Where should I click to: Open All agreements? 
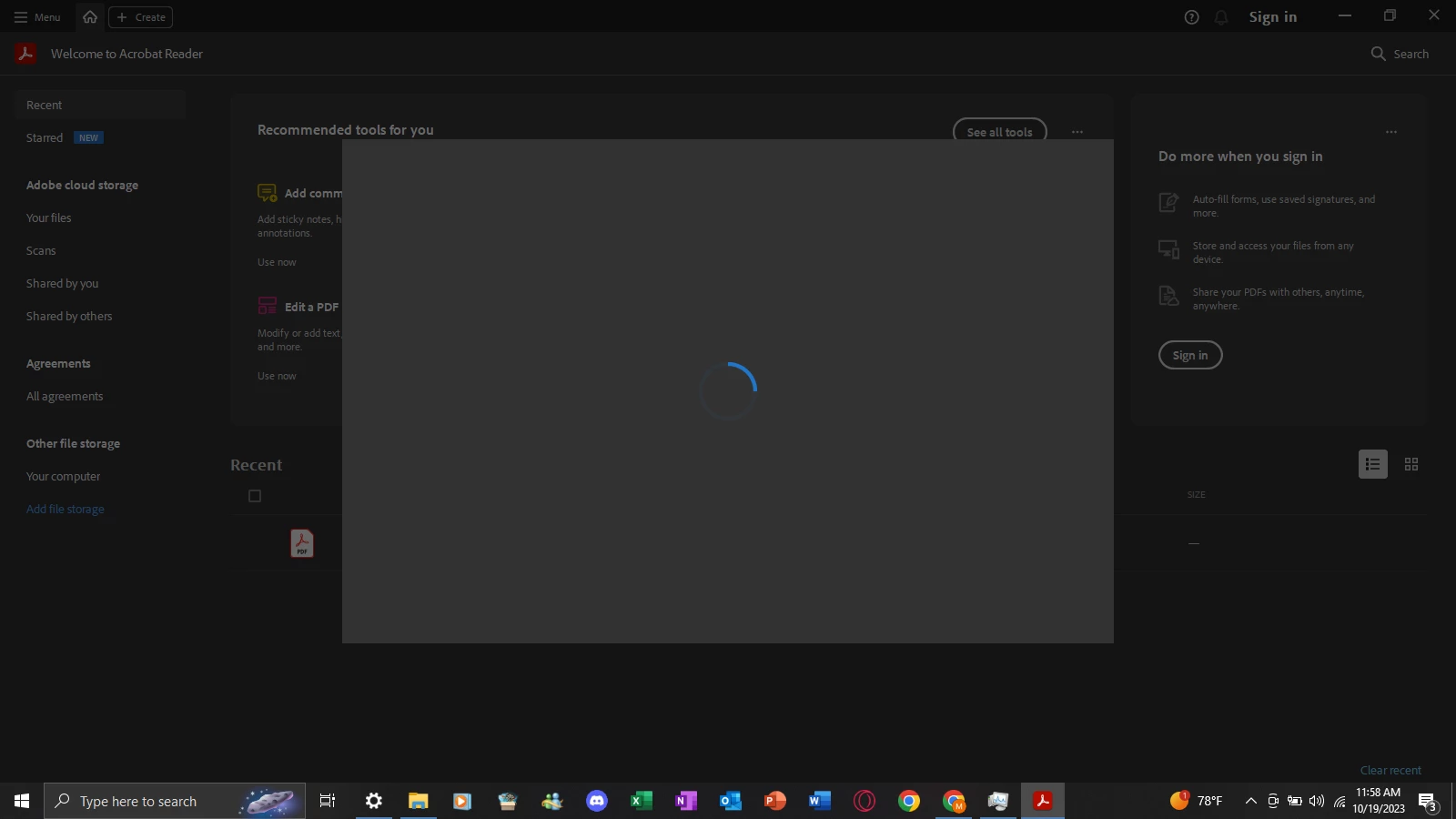tap(65, 397)
